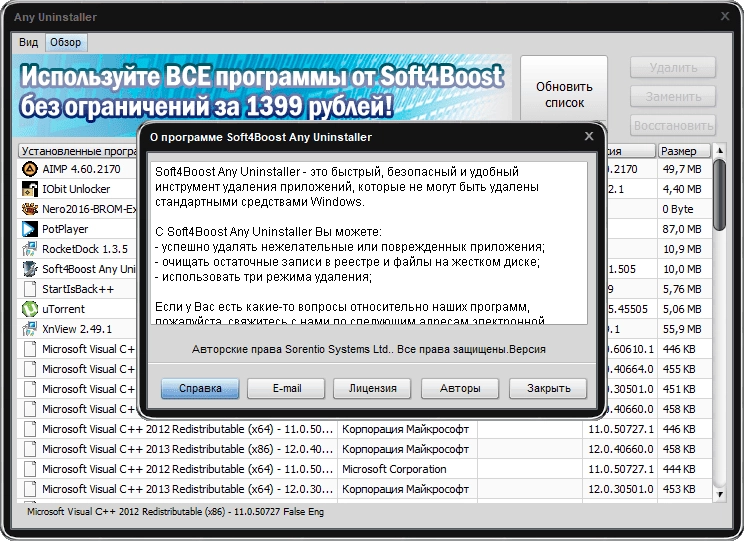744x541 pixels.
Task: Open the Обзор menu
Action: click(x=65, y=42)
